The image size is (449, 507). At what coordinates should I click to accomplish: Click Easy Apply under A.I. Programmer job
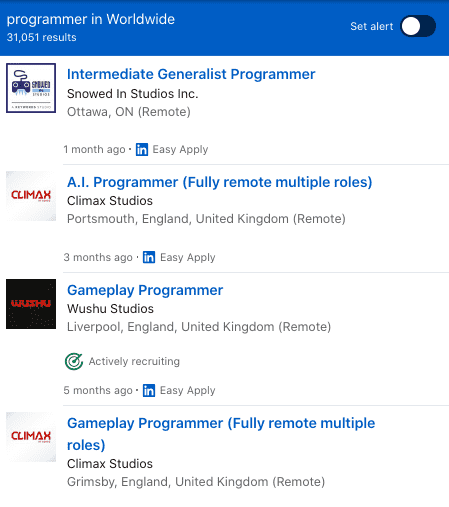pos(188,257)
